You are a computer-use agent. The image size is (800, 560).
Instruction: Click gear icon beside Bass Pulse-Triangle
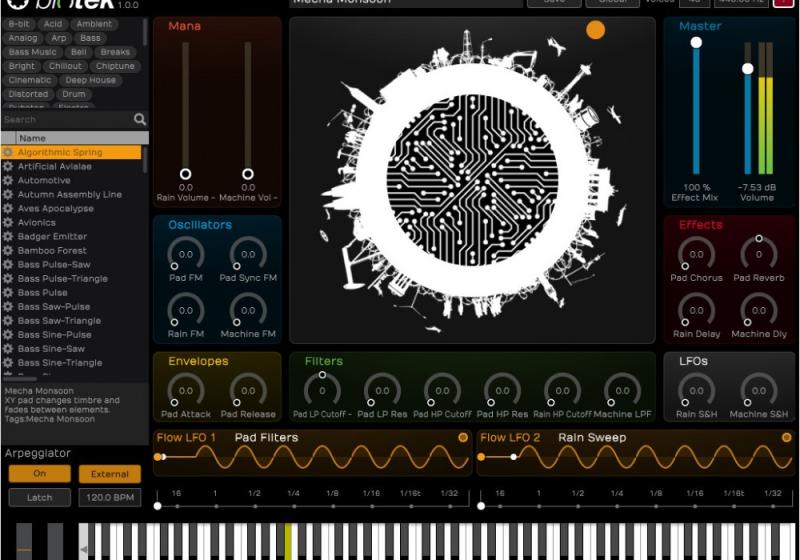[8, 278]
